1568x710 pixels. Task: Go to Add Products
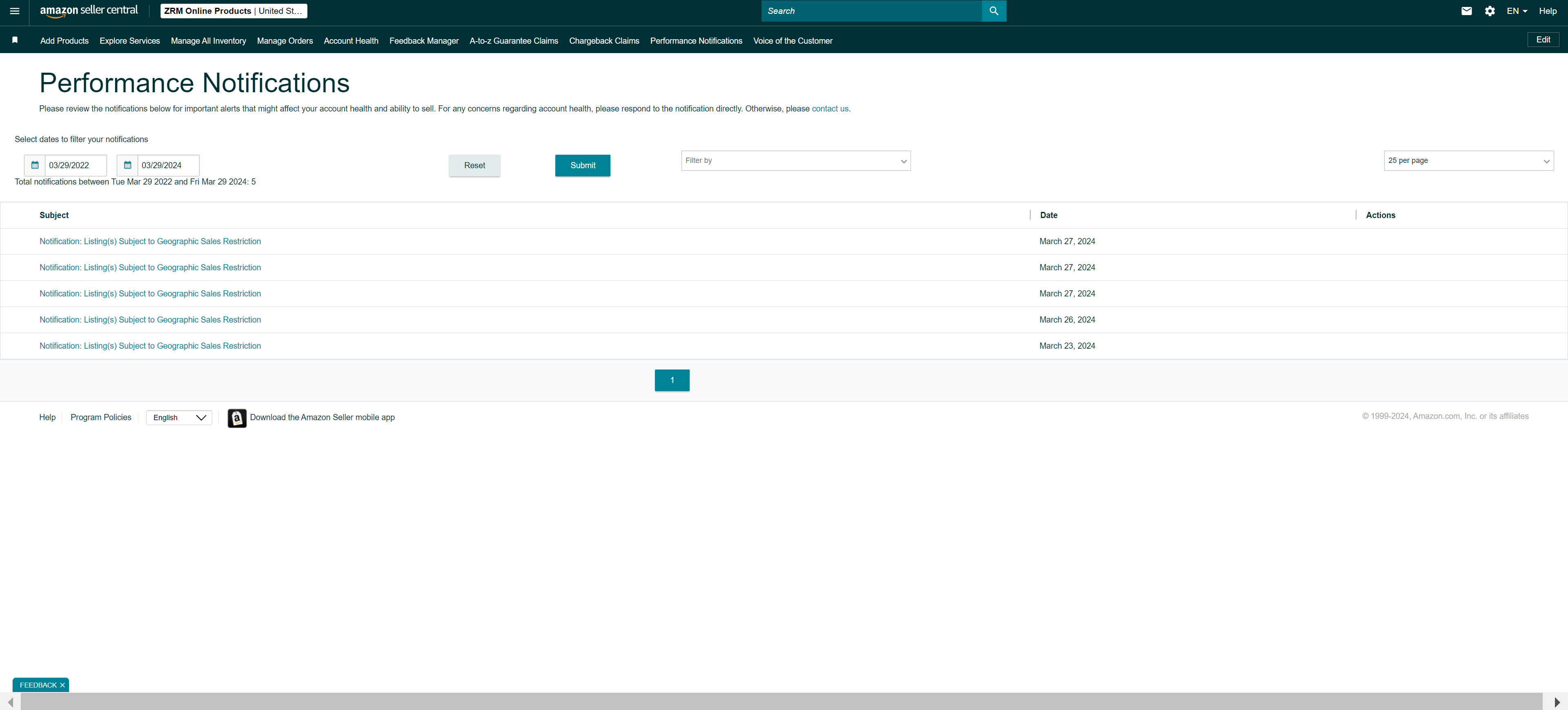pos(65,41)
